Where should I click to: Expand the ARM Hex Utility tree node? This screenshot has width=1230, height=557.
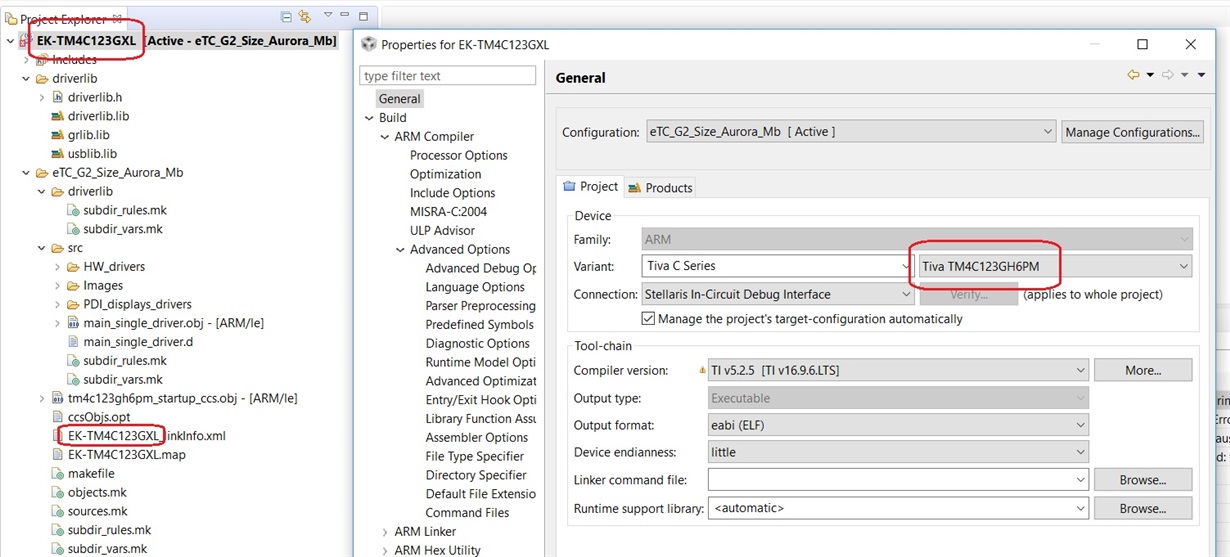coord(385,551)
